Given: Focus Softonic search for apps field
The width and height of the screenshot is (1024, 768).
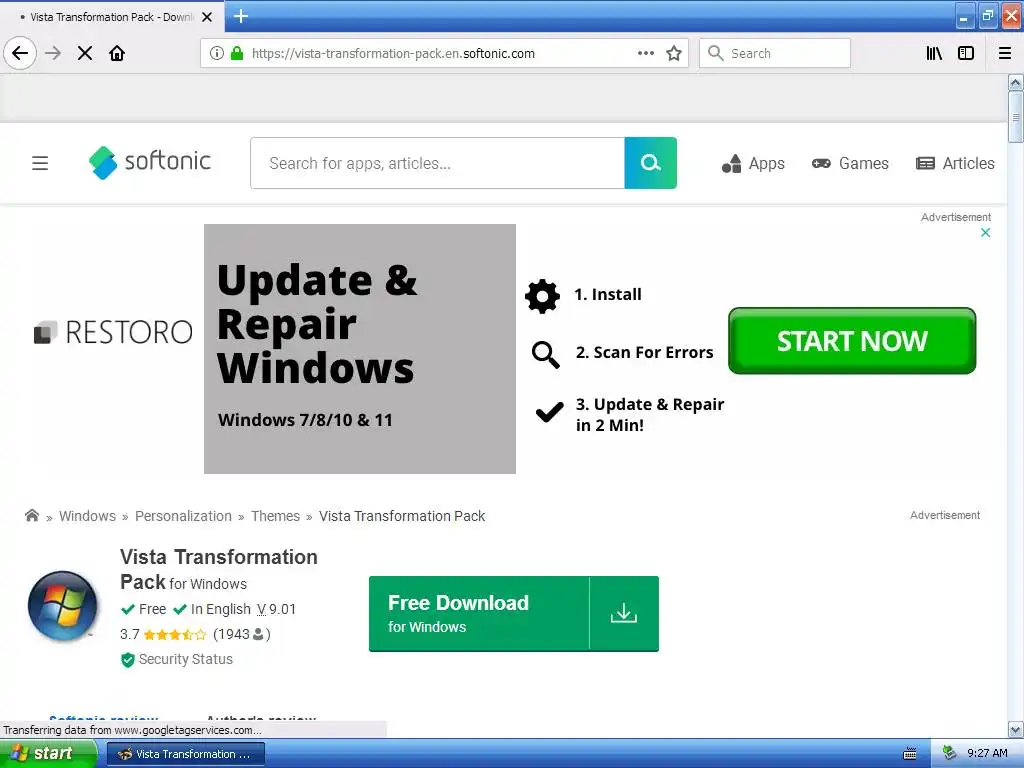Looking at the screenshot, I should pyautogui.click(x=438, y=163).
